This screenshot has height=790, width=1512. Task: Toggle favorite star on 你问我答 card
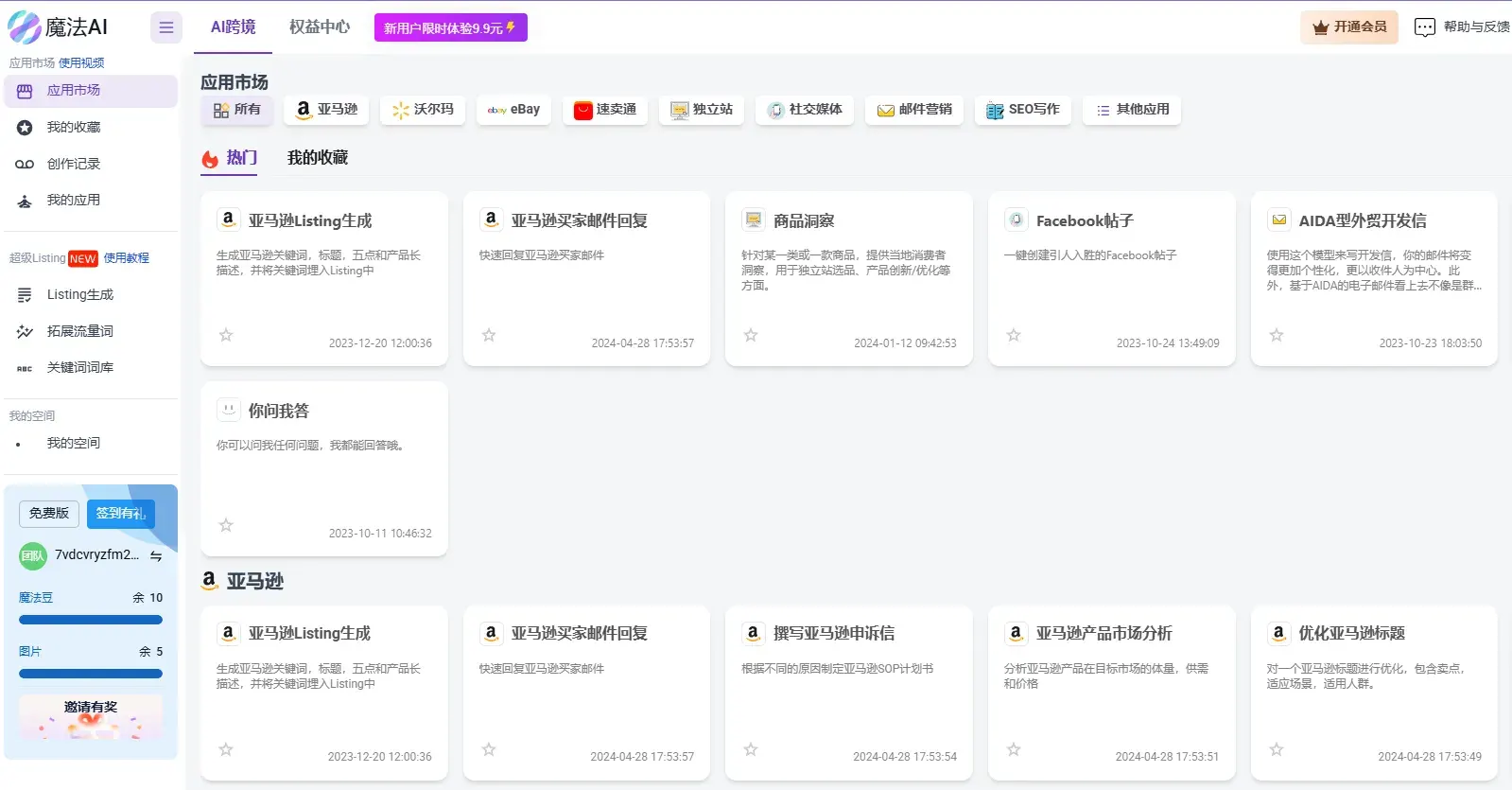click(x=226, y=525)
